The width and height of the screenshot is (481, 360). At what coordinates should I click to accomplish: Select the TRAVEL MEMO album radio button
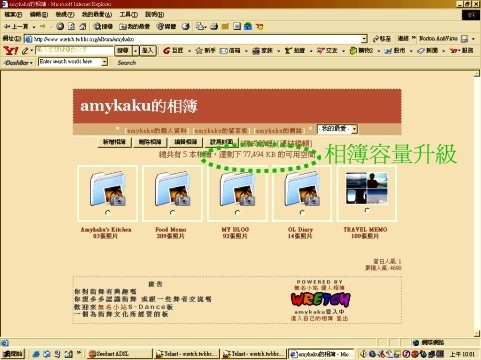tap(367, 210)
